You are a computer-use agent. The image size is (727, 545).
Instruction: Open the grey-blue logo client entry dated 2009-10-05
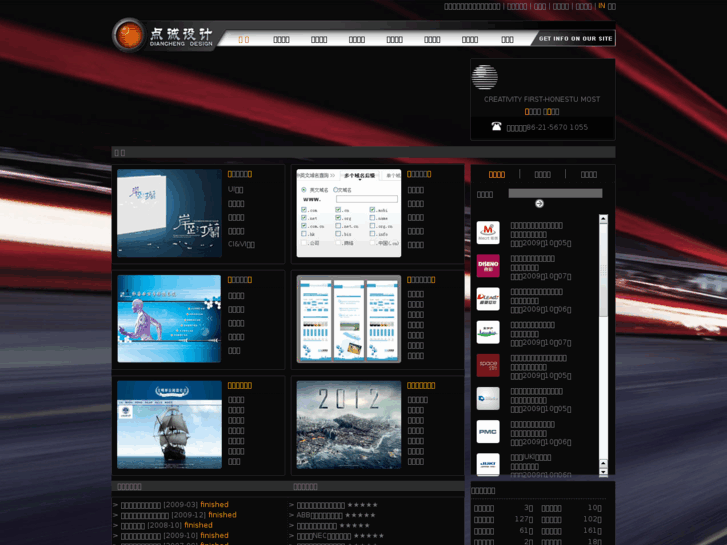point(488,398)
